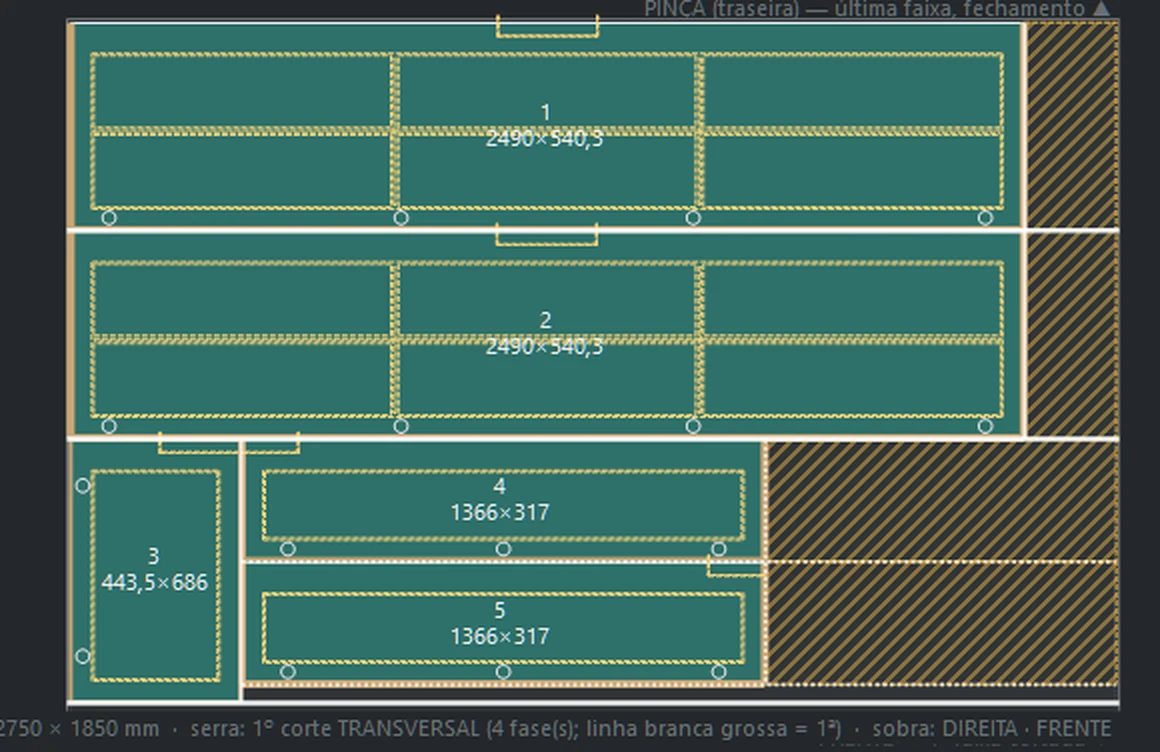Click the 'serra: 1º corte TRANSVERSAL' status text

tap(335, 729)
